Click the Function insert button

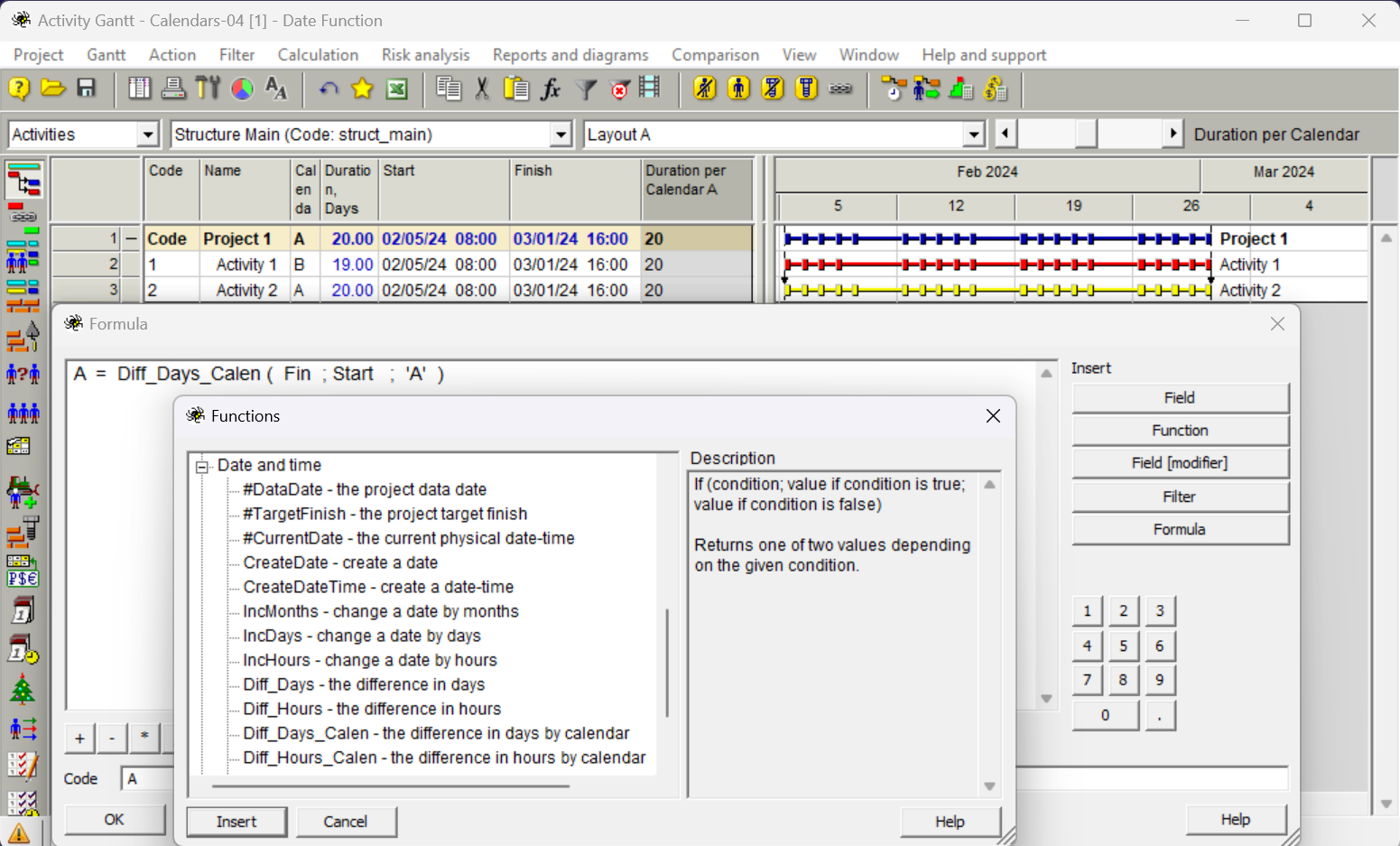click(x=1180, y=431)
